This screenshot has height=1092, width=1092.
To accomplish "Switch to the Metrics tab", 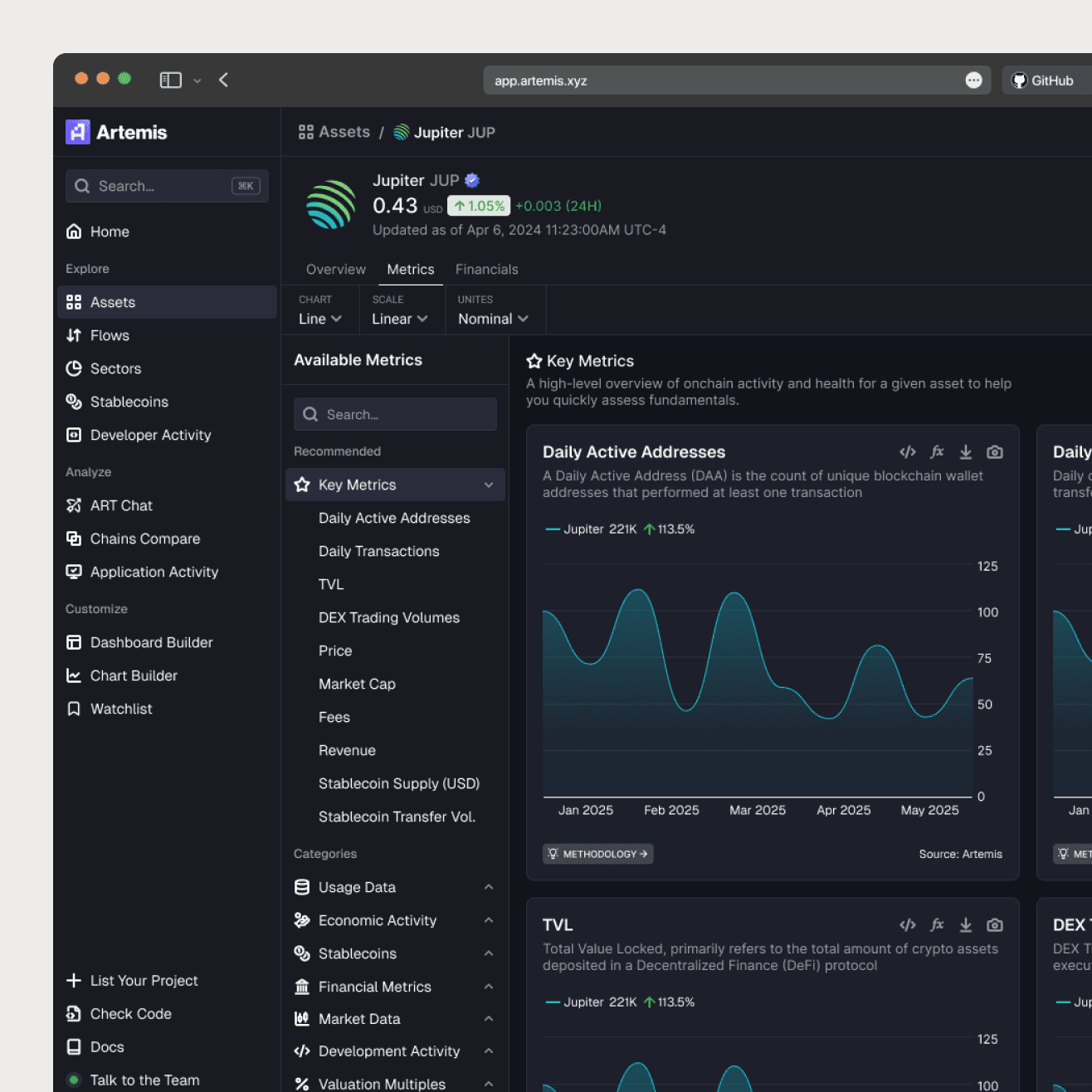I will [410, 270].
